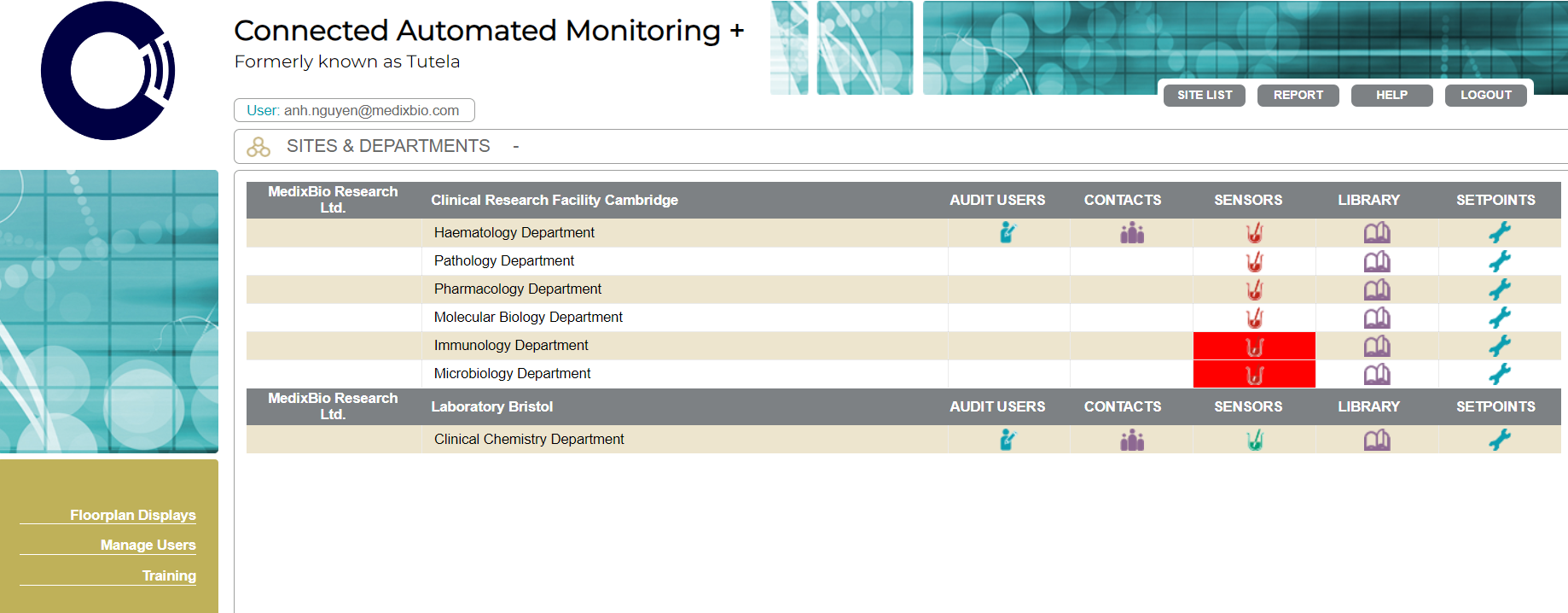This screenshot has height=613, width=1568.
Task: Log out of the application
Action: pyautogui.click(x=1485, y=95)
